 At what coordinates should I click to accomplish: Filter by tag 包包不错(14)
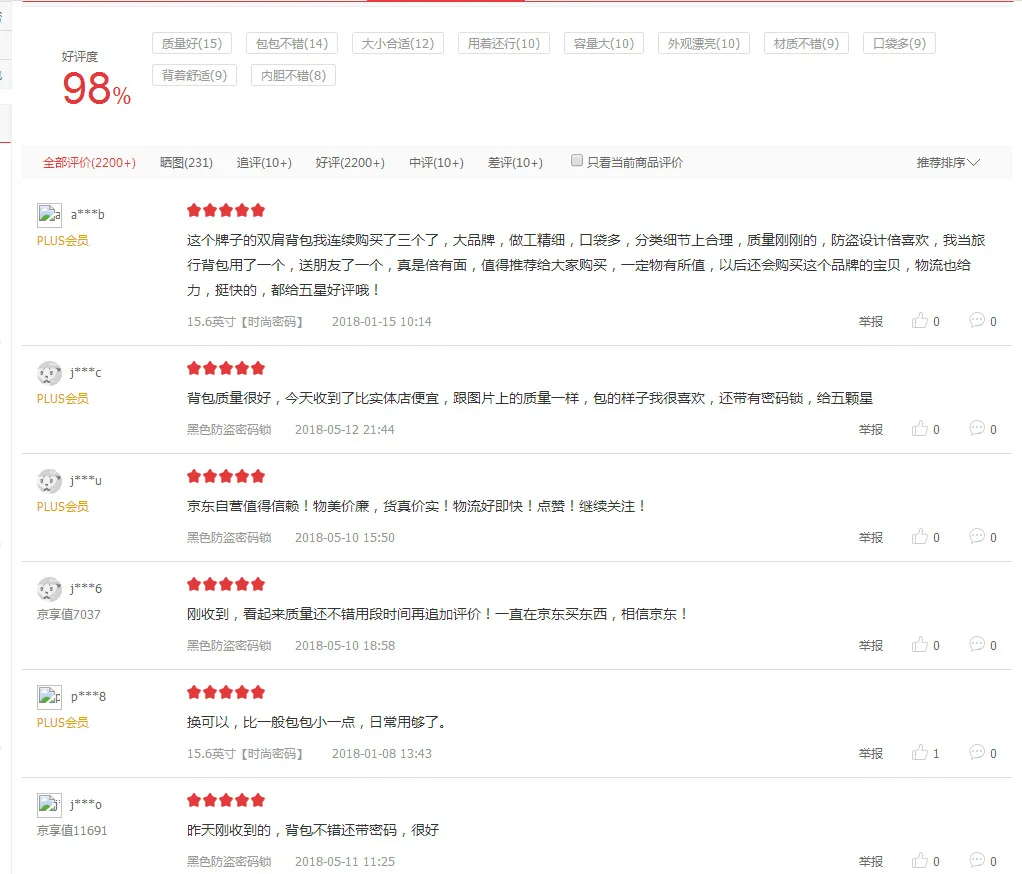292,43
